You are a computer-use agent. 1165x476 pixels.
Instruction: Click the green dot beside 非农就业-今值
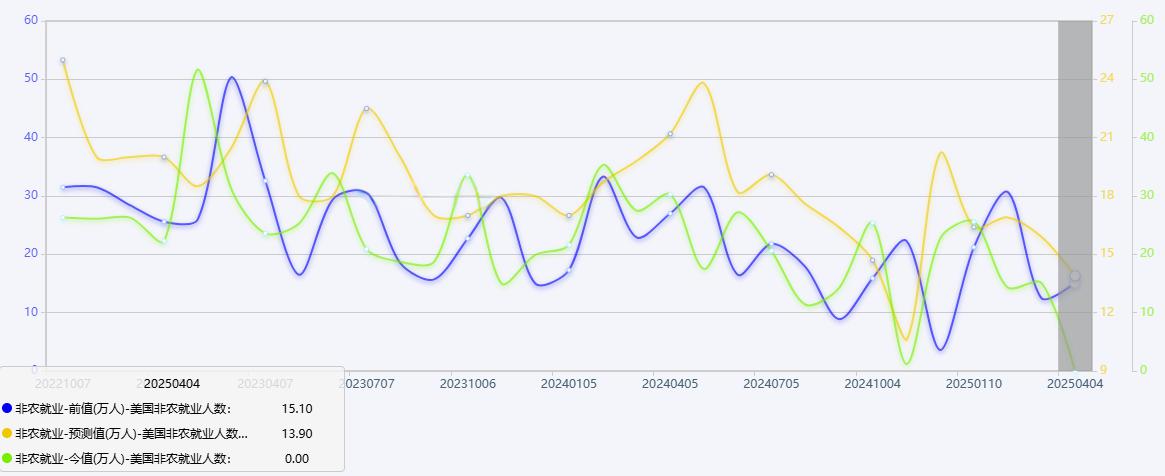coord(7,458)
